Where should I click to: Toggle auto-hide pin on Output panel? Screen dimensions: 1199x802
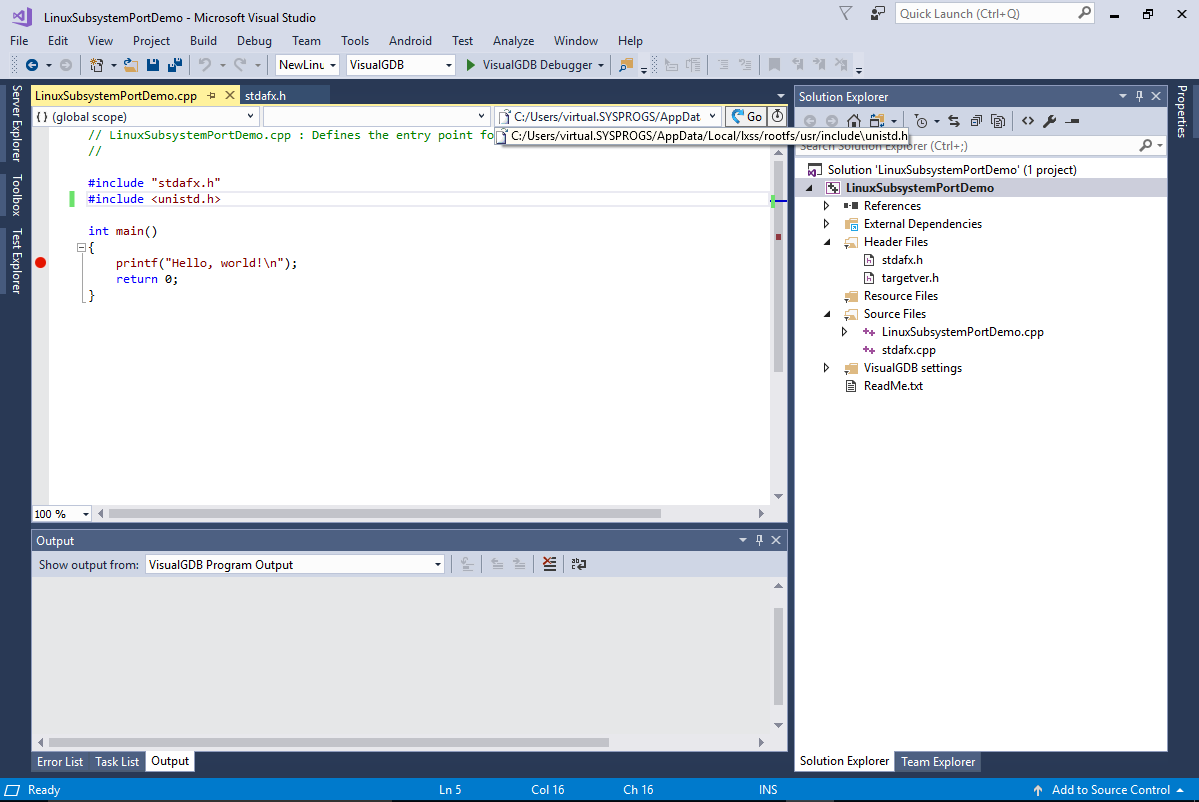coord(759,541)
